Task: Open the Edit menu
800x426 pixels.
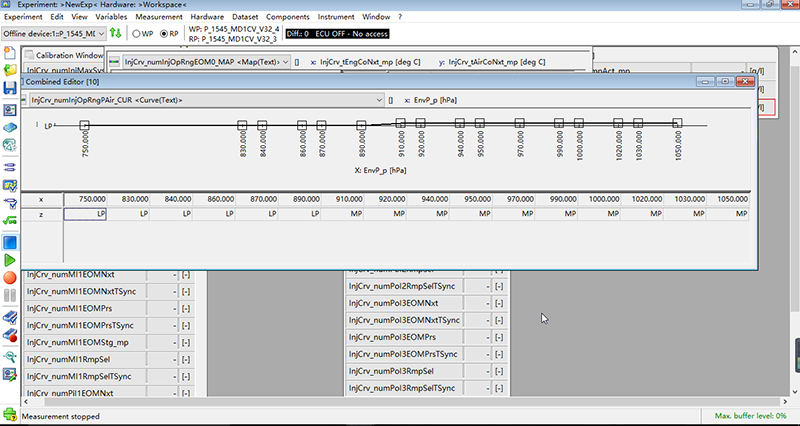Action: click(57, 17)
